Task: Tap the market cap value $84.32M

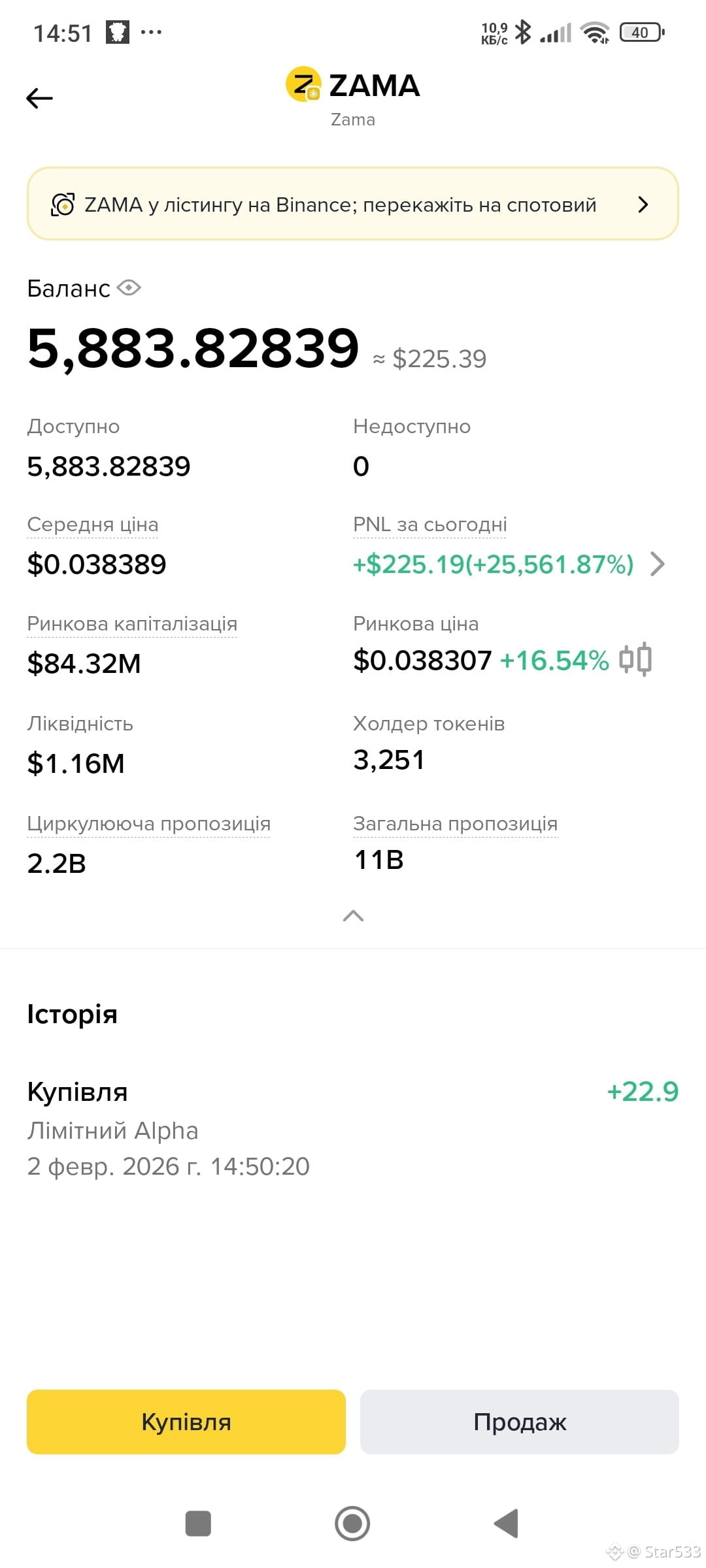Action: 84,664
